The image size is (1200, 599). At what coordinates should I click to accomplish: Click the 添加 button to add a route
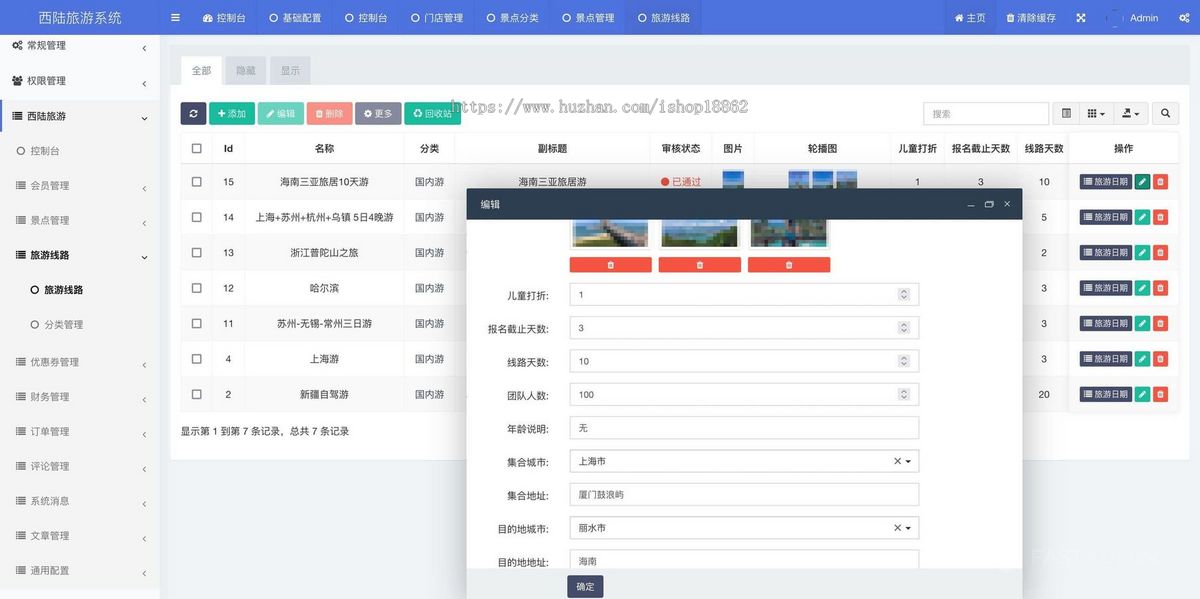(231, 113)
